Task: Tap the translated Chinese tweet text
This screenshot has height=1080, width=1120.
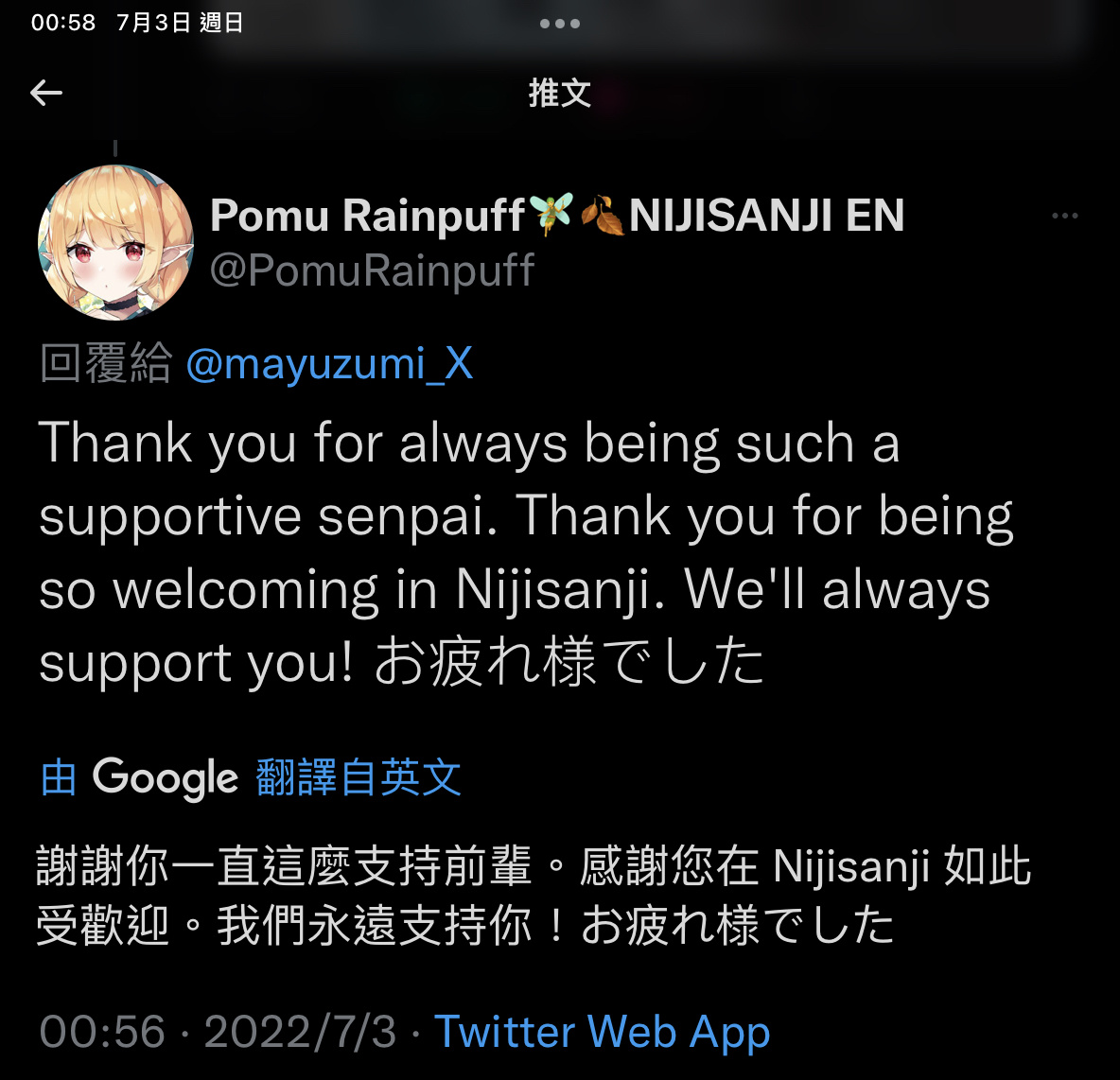Action: (x=533, y=896)
